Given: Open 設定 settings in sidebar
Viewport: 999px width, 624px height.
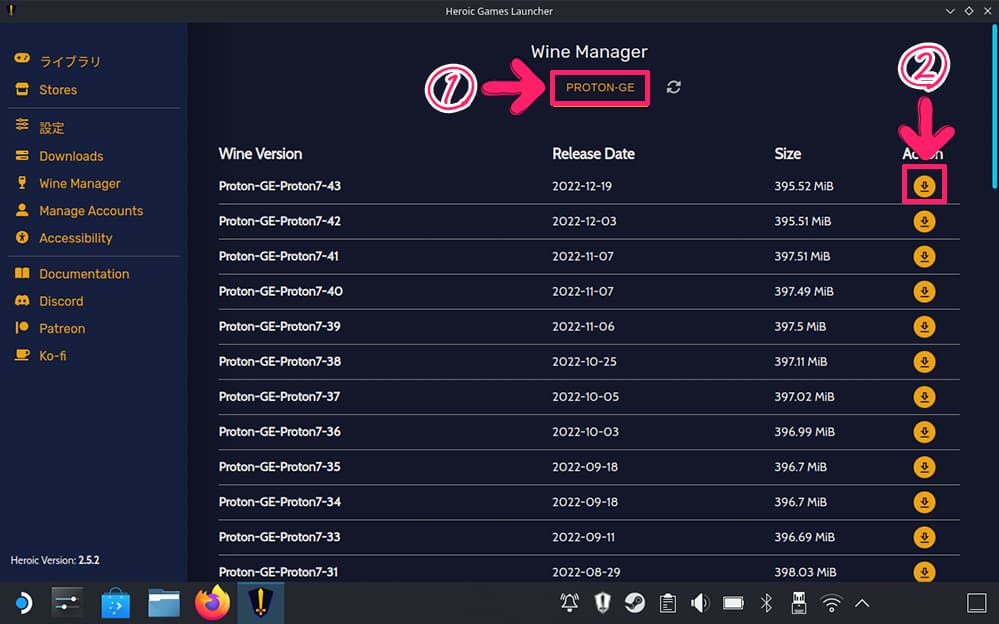Looking at the screenshot, I should pos(40,127).
